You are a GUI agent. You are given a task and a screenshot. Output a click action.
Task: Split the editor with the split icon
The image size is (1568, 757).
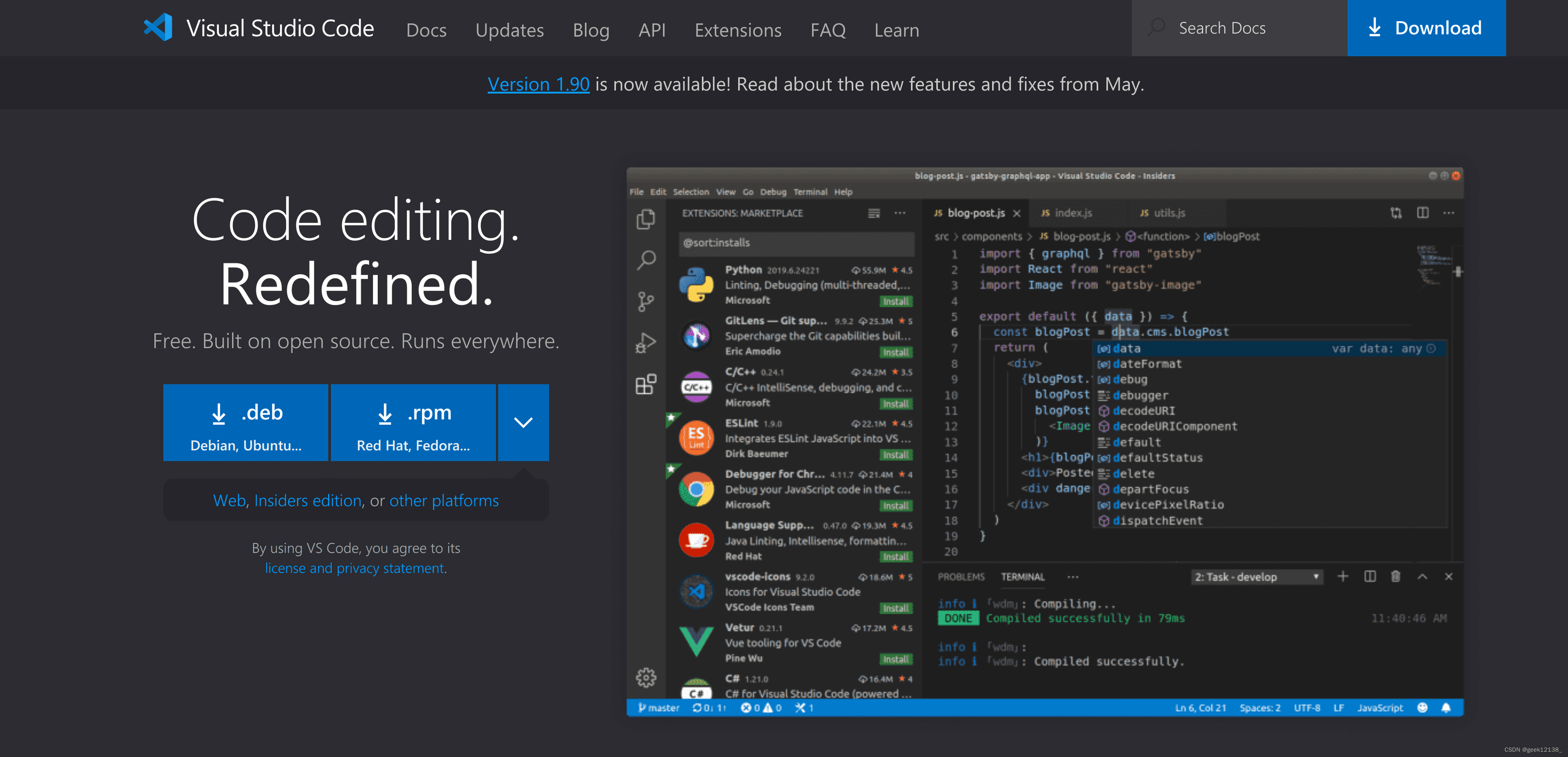[1423, 213]
